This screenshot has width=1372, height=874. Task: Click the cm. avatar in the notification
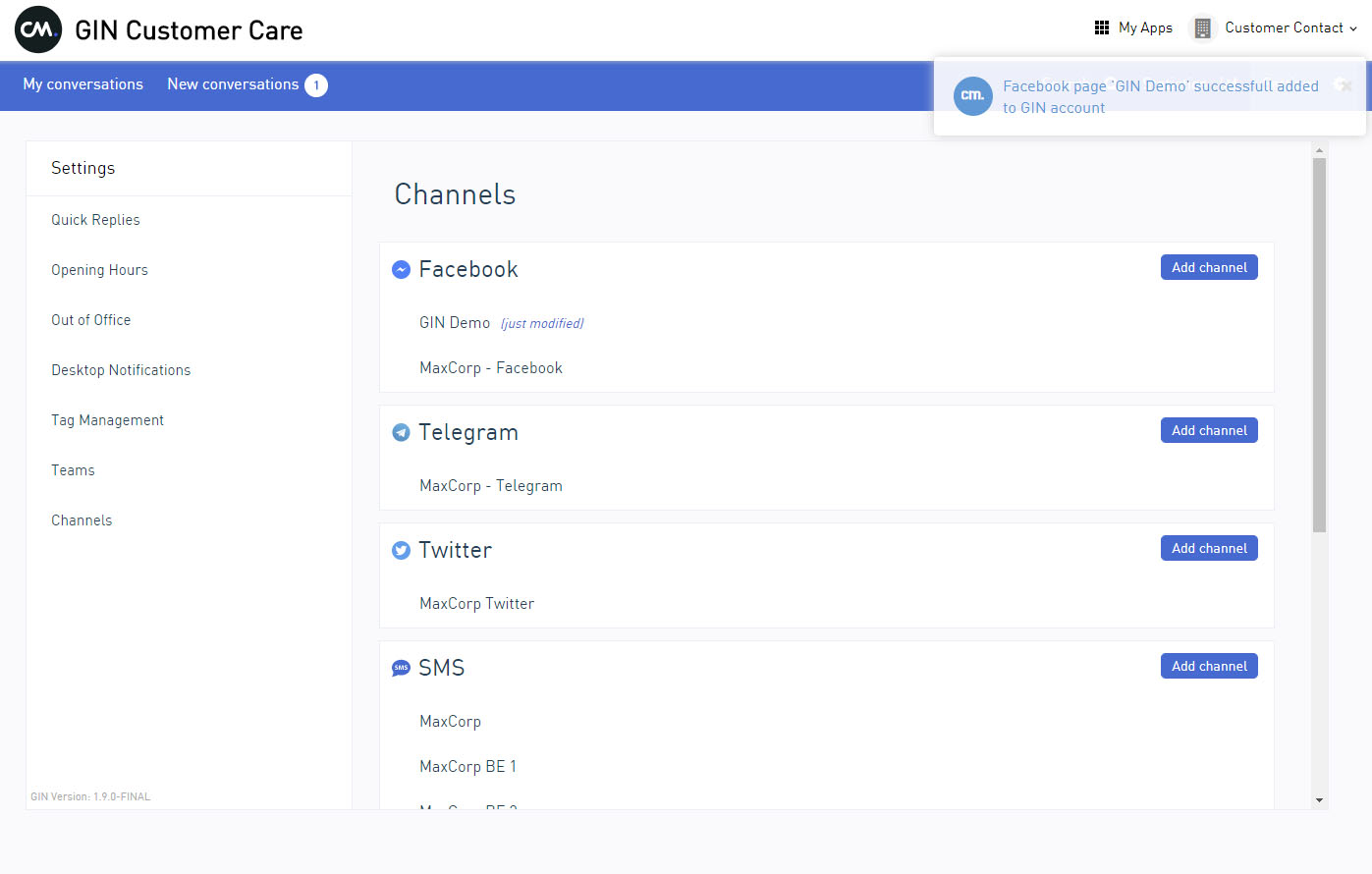click(973, 95)
